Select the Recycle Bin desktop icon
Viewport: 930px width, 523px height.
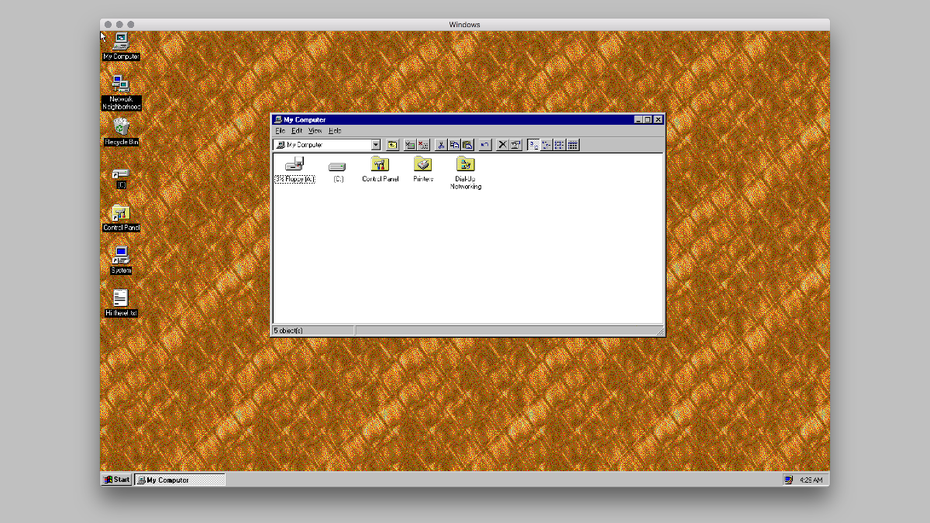pyautogui.click(x=121, y=132)
